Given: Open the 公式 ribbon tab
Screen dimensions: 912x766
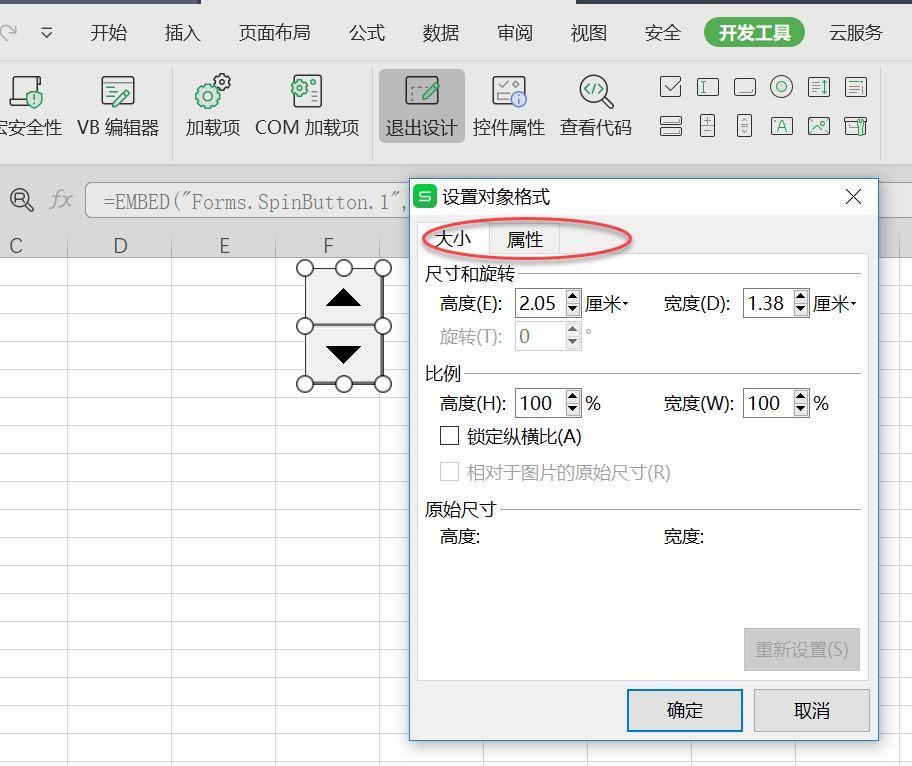Looking at the screenshot, I should 367,33.
